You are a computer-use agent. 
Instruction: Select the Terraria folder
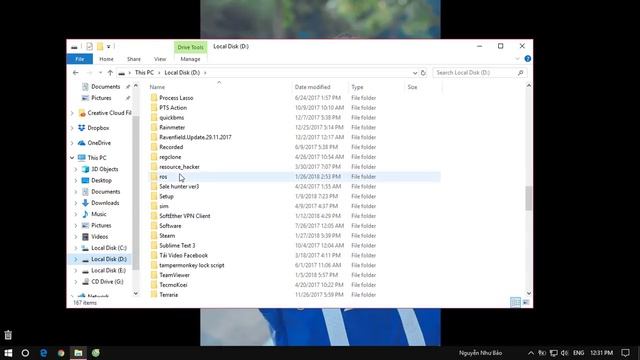tap(169, 295)
